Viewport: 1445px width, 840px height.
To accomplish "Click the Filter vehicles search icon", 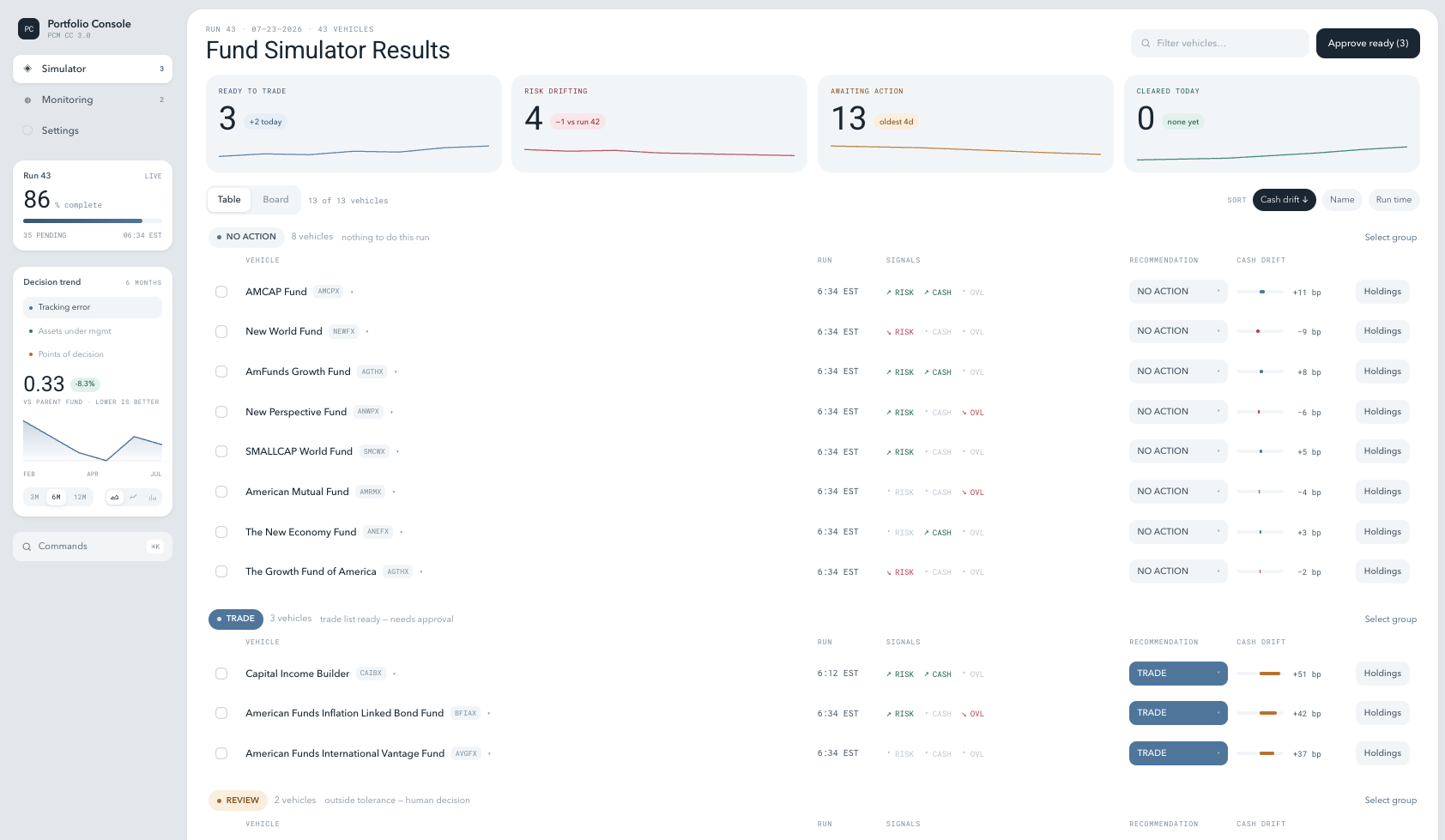I will coord(1146,43).
